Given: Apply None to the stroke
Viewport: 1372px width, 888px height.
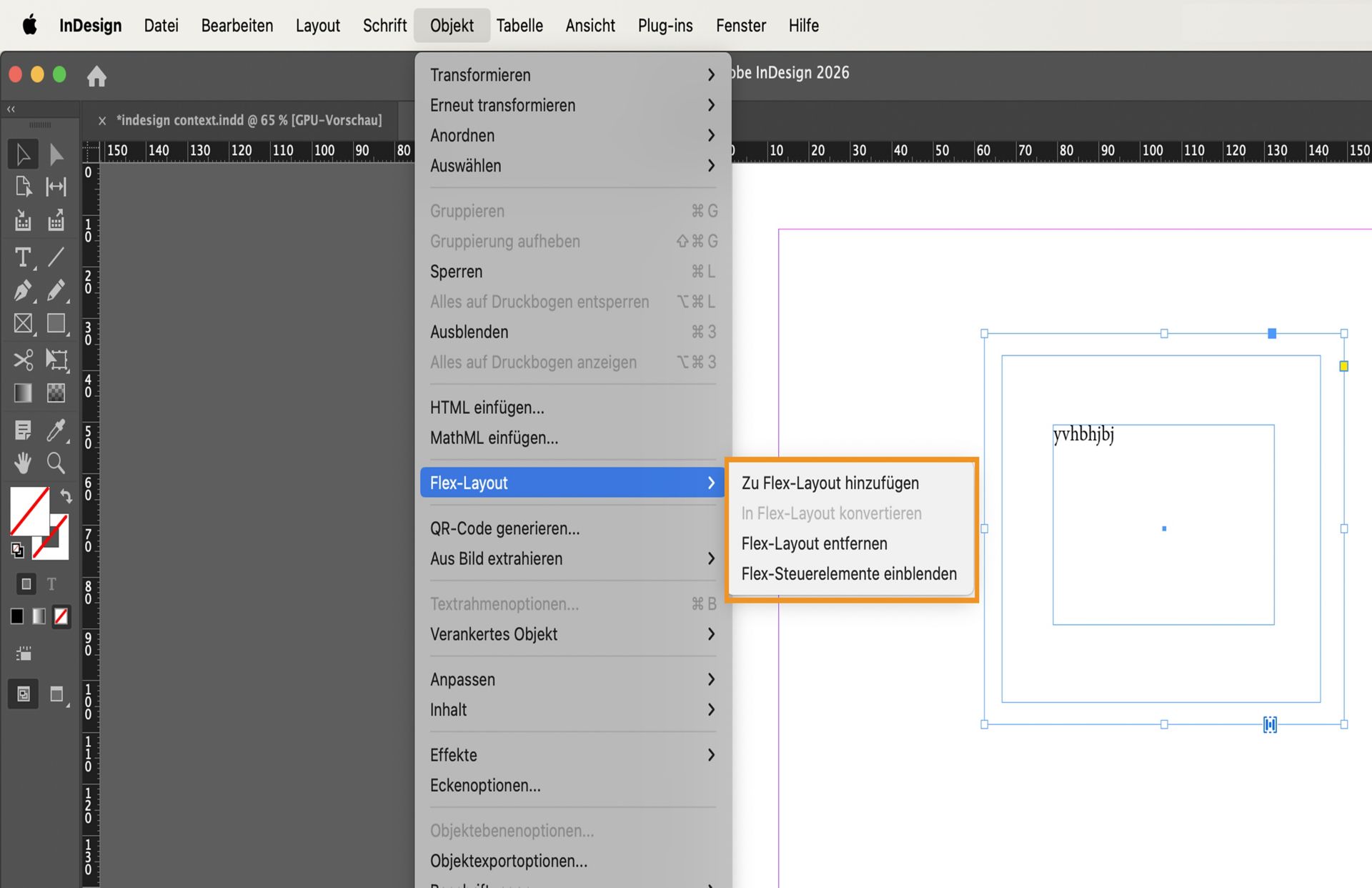Looking at the screenshot, I should (x=61, y=616).
